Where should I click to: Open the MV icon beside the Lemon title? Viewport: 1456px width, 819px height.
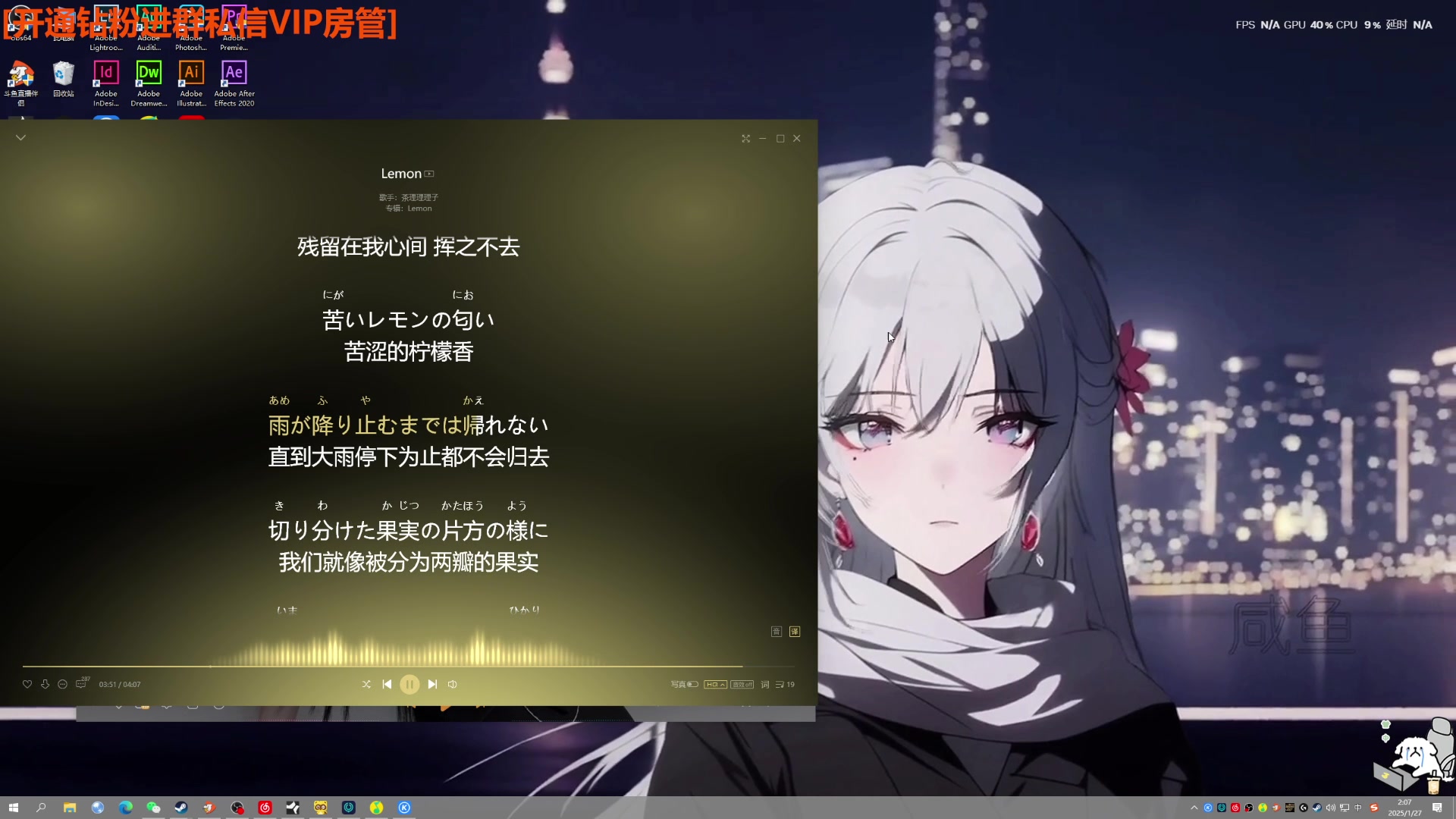pos(429,174)
